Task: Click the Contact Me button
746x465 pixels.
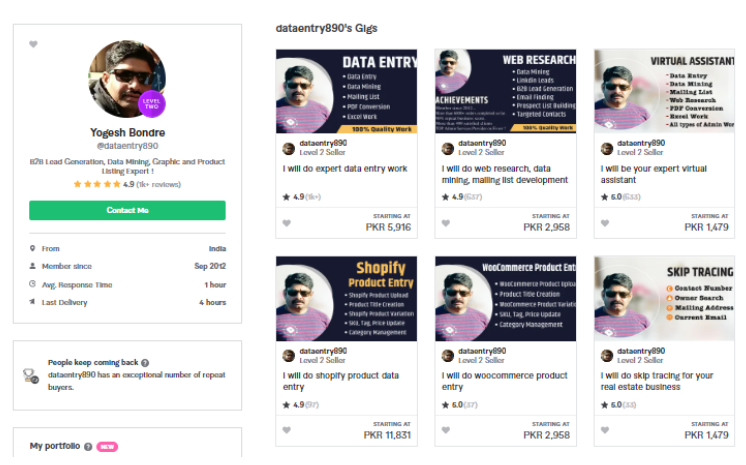Action: (127, 210)
